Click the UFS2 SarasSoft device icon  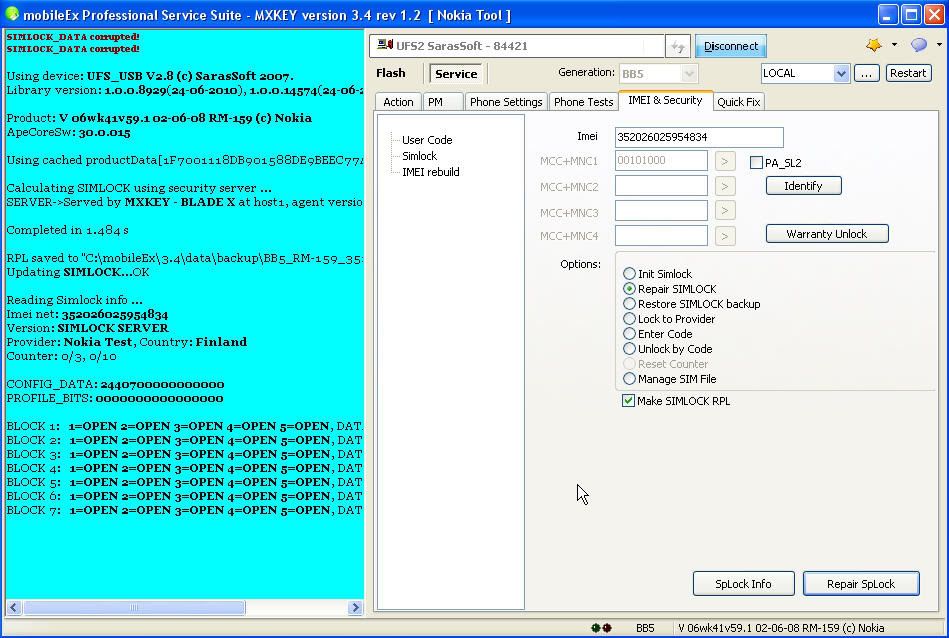coord(384,45)
